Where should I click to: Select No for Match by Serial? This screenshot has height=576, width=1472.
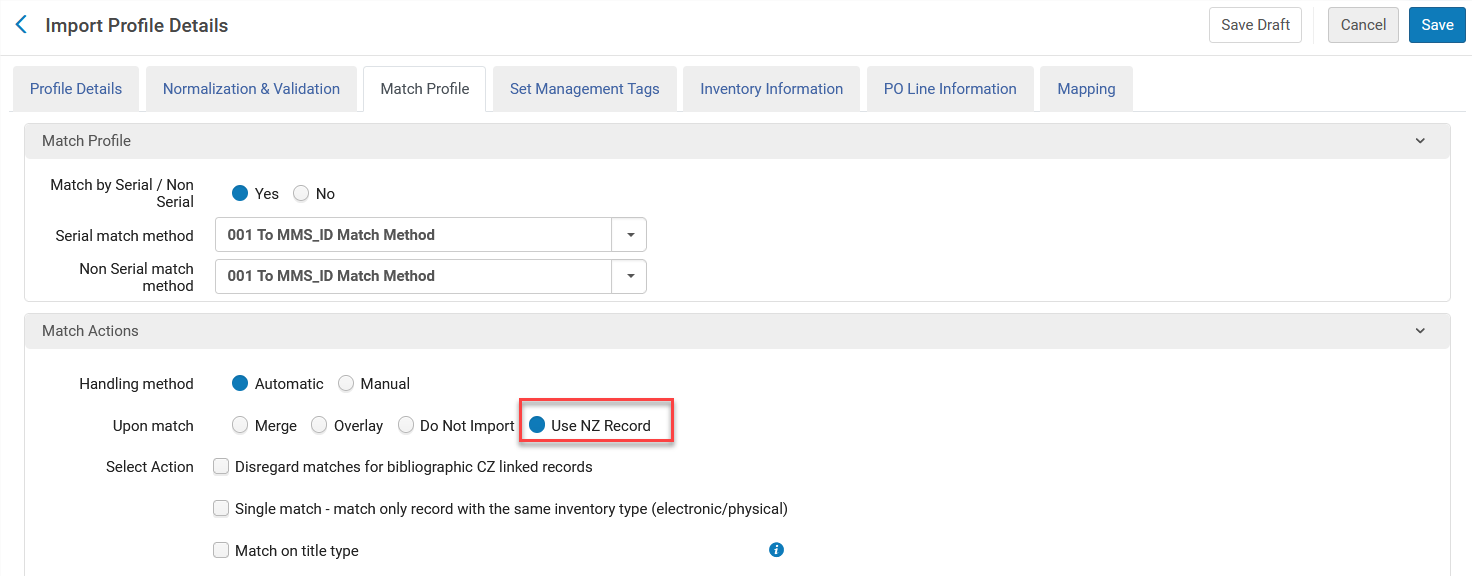coord(301,194)
